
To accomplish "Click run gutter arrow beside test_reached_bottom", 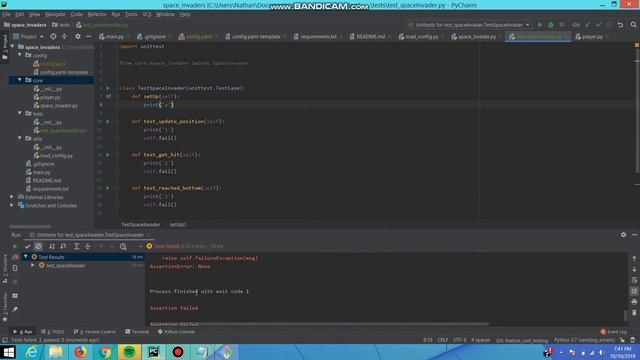I will point(108,188).
